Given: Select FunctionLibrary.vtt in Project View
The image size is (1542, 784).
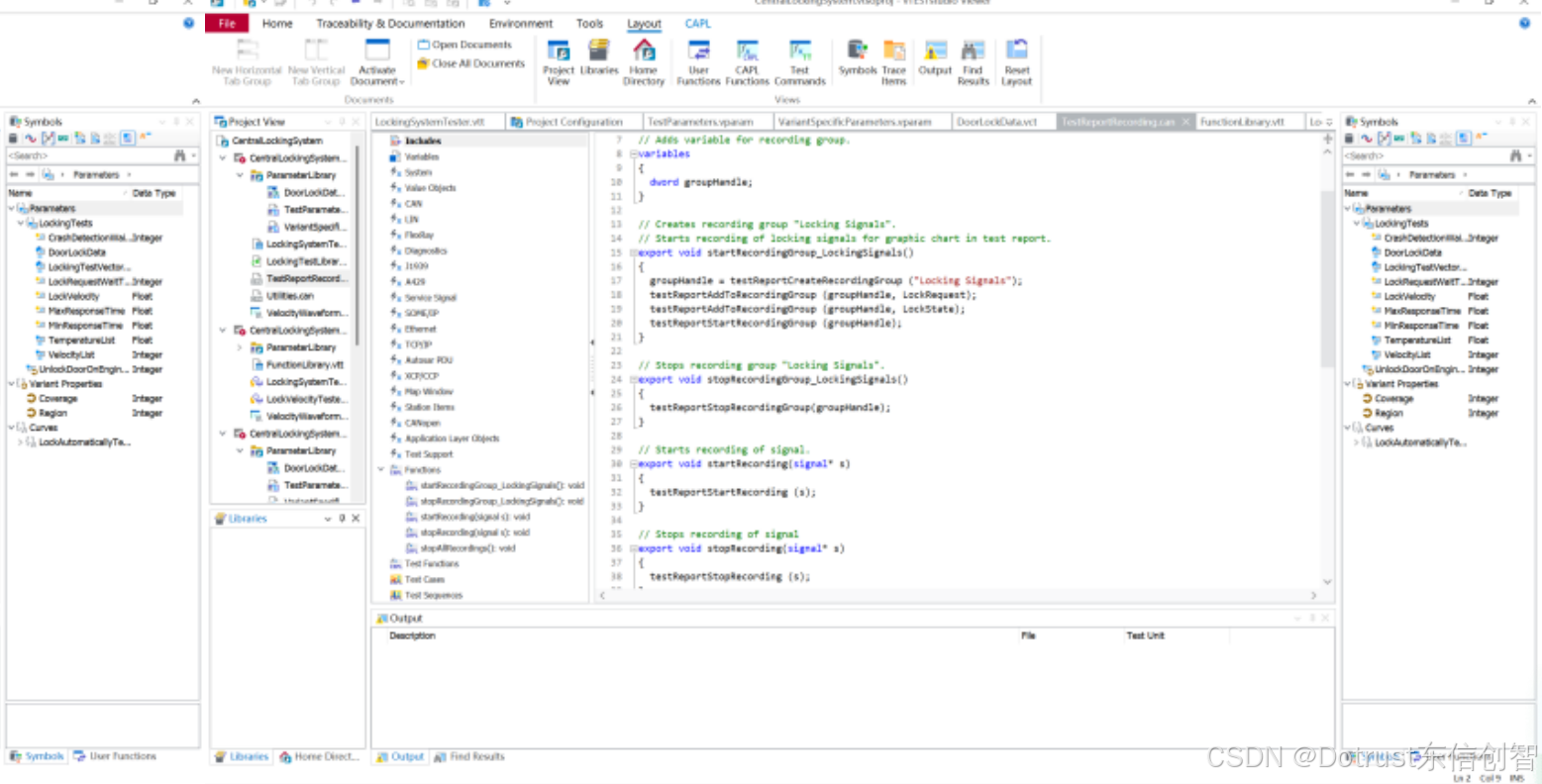Looking at the screenshot, I should pos(304,364).
